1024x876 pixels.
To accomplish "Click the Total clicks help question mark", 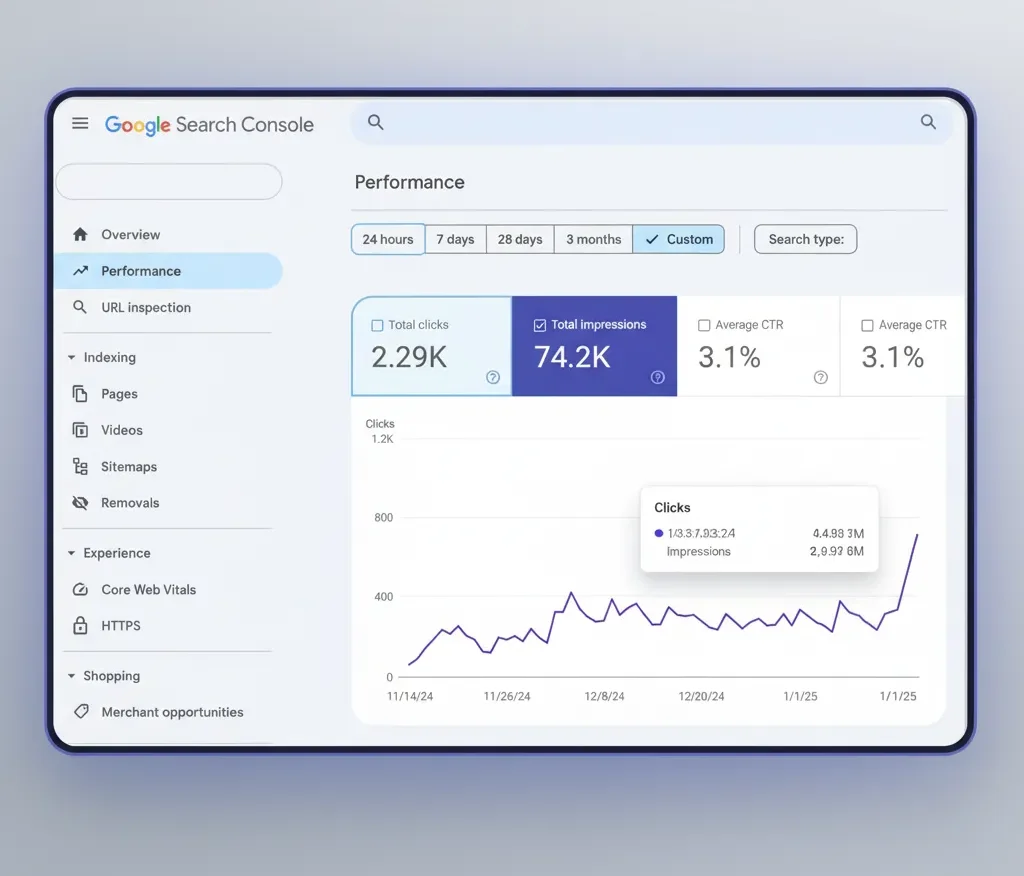I will pyautogui.click(x=492, y=377).
